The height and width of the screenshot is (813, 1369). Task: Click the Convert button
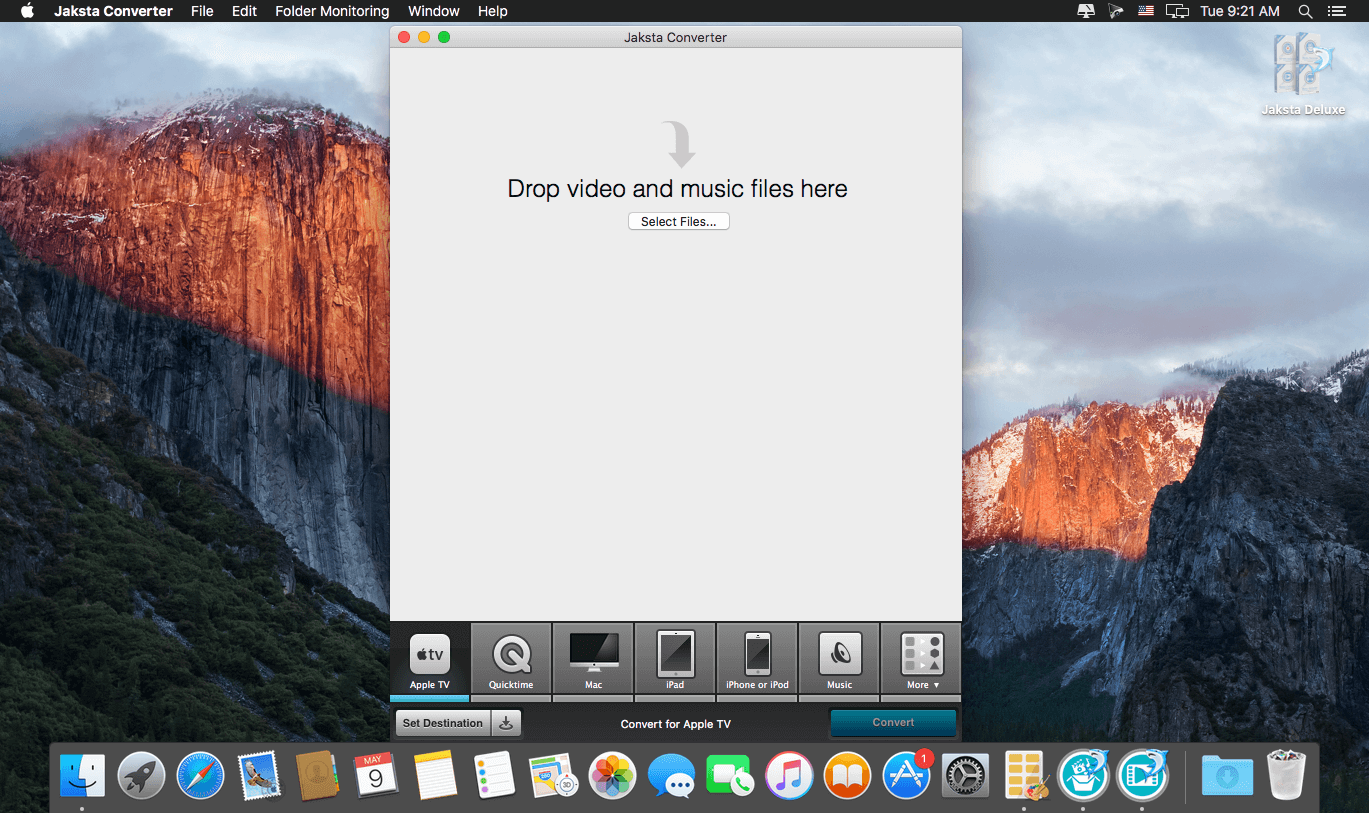click(893, 722)
